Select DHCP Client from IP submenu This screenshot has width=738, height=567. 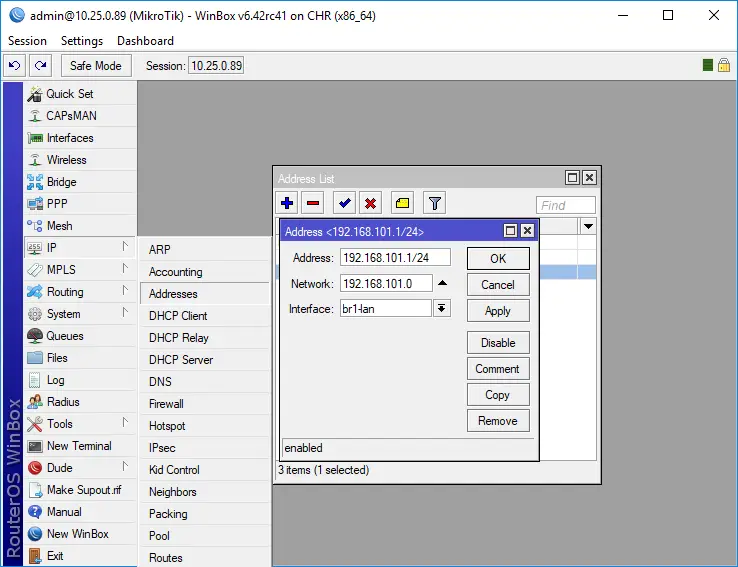(205, 316)
